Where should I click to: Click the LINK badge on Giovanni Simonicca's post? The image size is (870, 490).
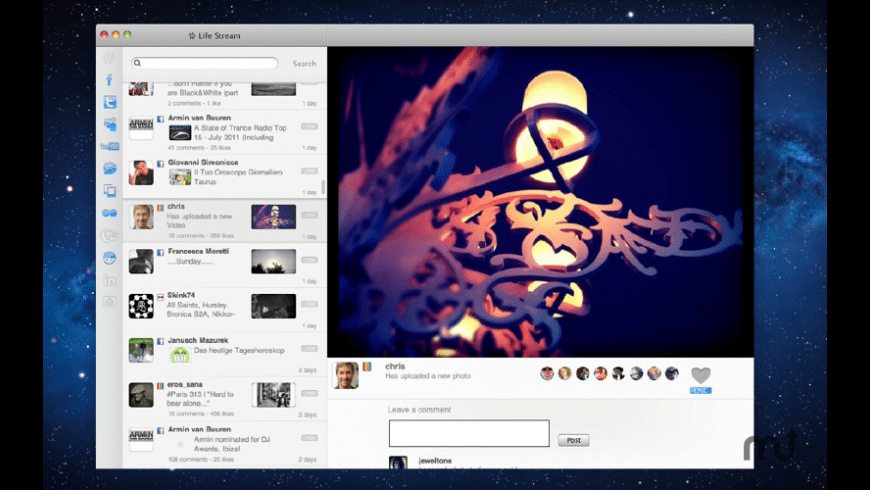pos(310,171)
